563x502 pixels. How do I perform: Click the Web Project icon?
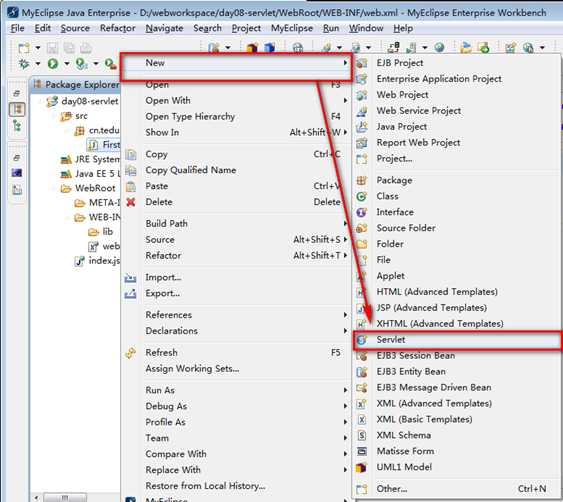pyautogui.click(x=362, y=95)
